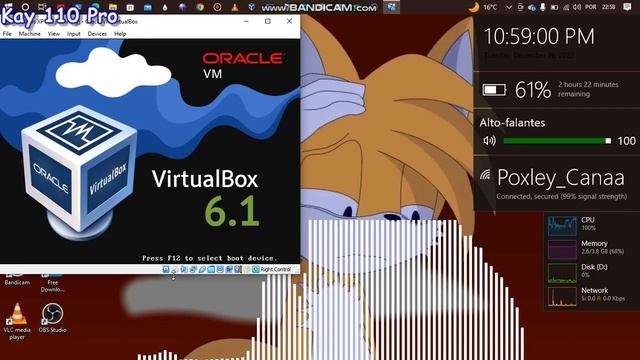Click the keyboard capture host key icon

pos(256,269)
